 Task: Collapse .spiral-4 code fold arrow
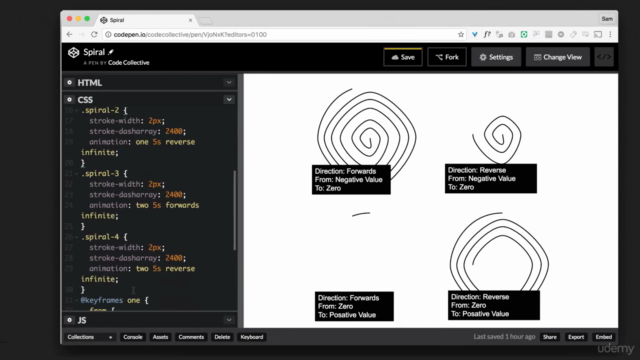(77, 237)
